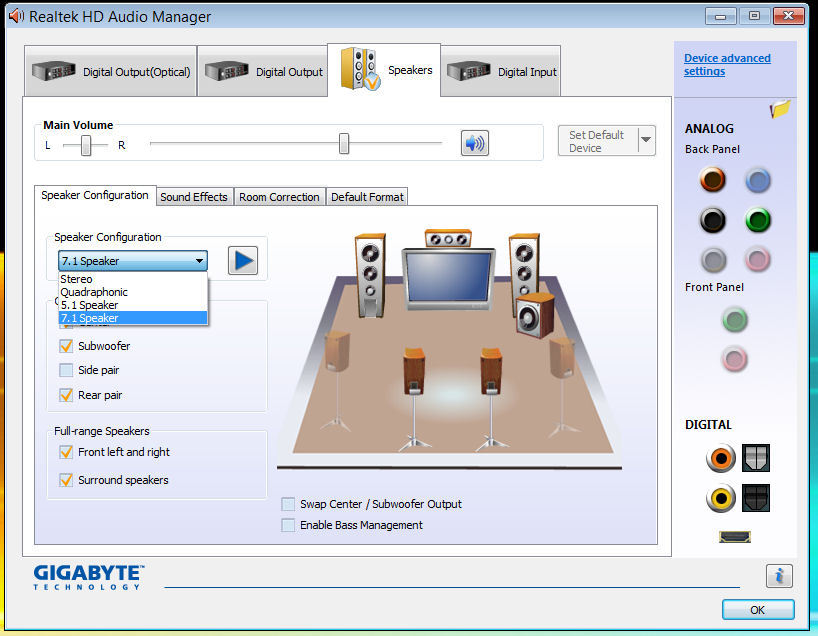Image resolution: width=818 pixels, height=636 pixels.
Task: Click the Set Default Device button
Action: point(598,141)
